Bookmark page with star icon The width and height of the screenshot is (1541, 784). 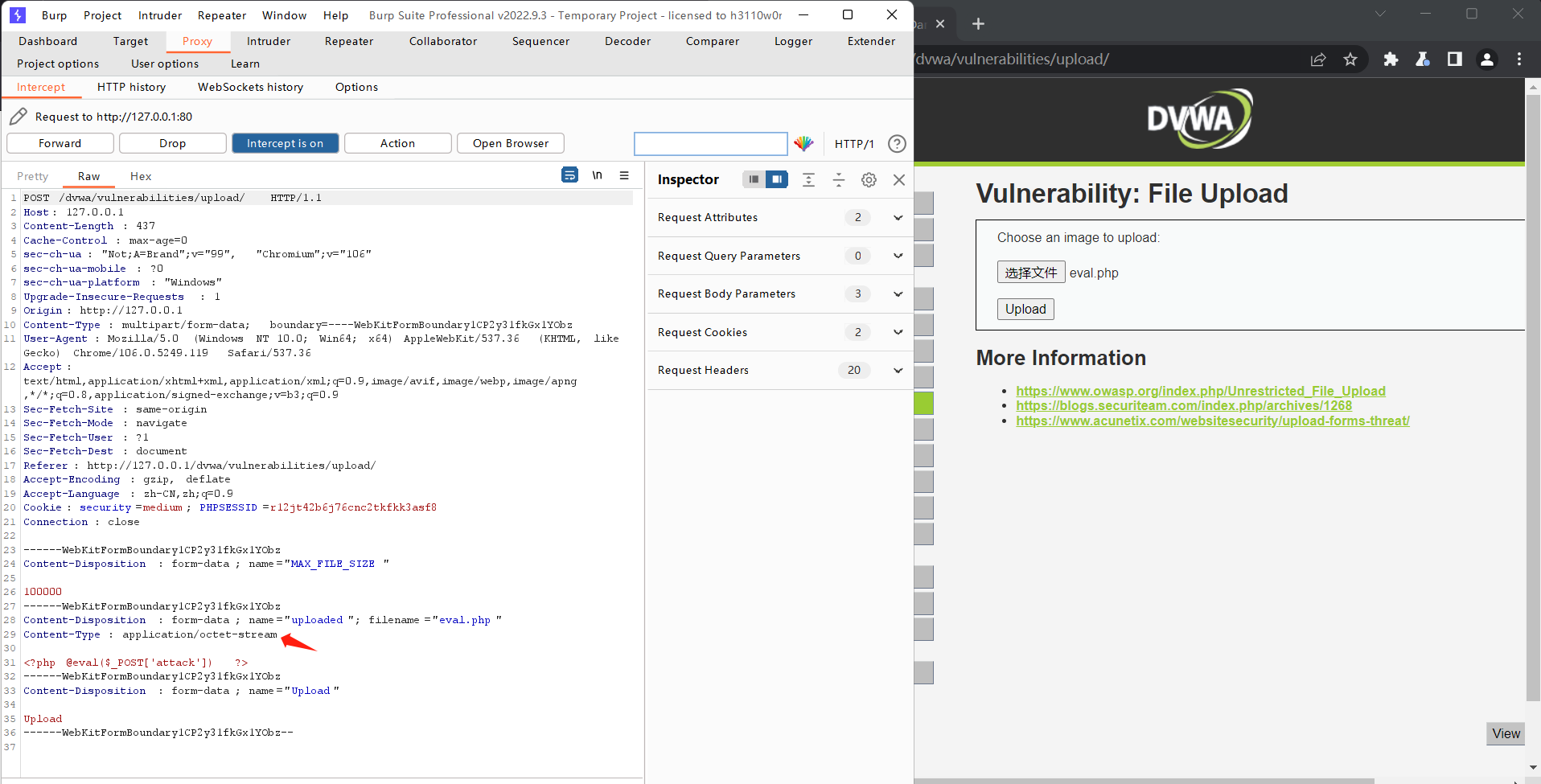[x=1350, y=60]
